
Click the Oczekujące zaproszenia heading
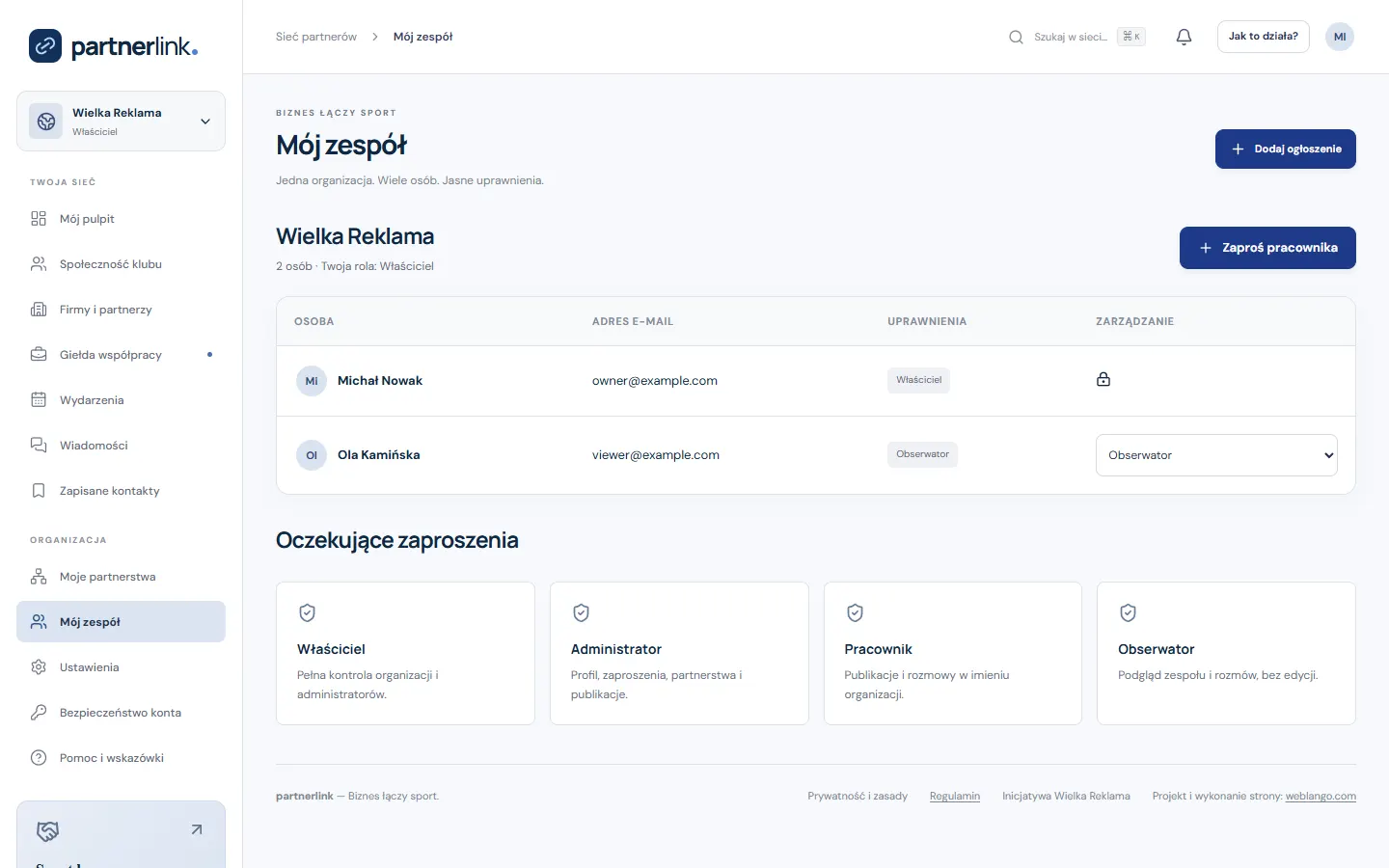pos(397,540)
